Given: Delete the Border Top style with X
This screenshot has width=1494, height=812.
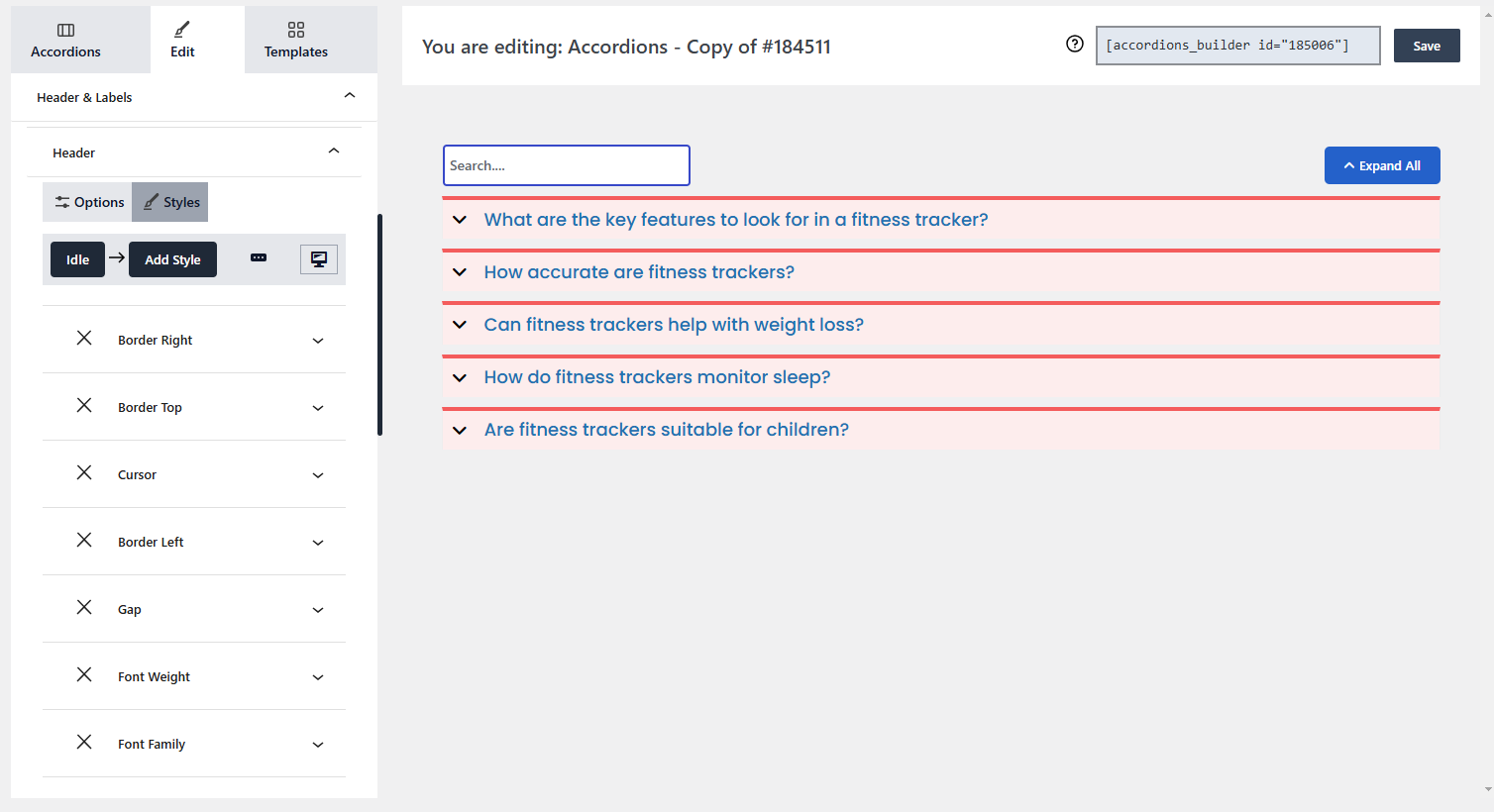Looking at the screenshot, I should pyautogui.click(x=84, y=406).
